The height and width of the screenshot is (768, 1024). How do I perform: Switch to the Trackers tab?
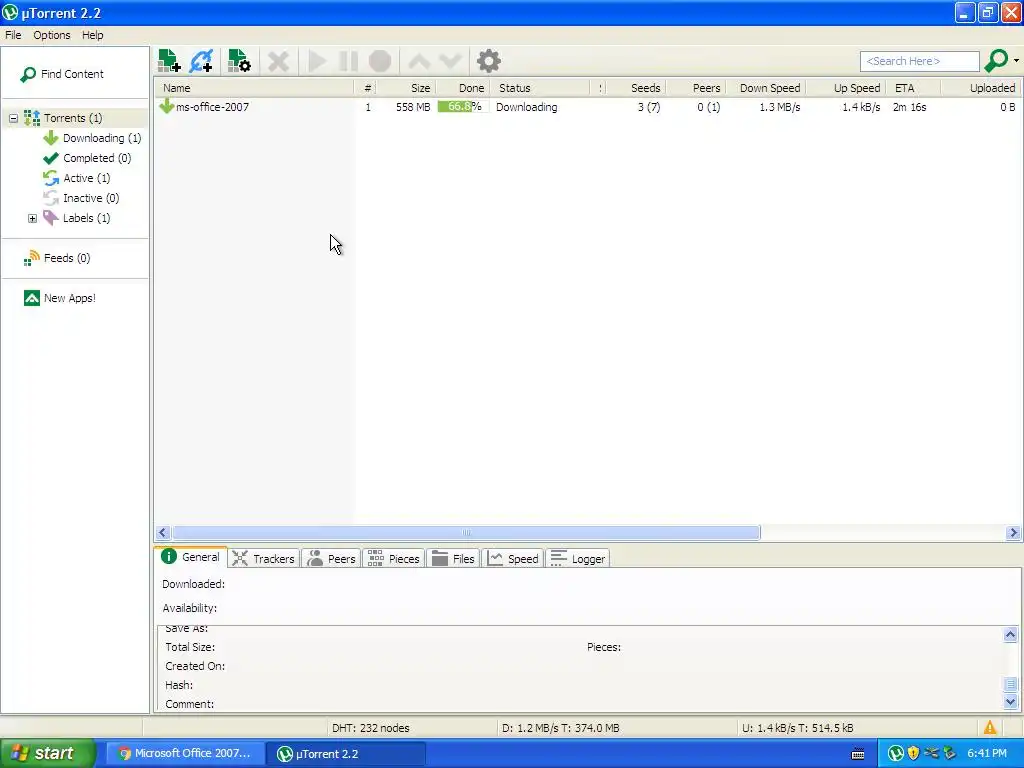264,559
